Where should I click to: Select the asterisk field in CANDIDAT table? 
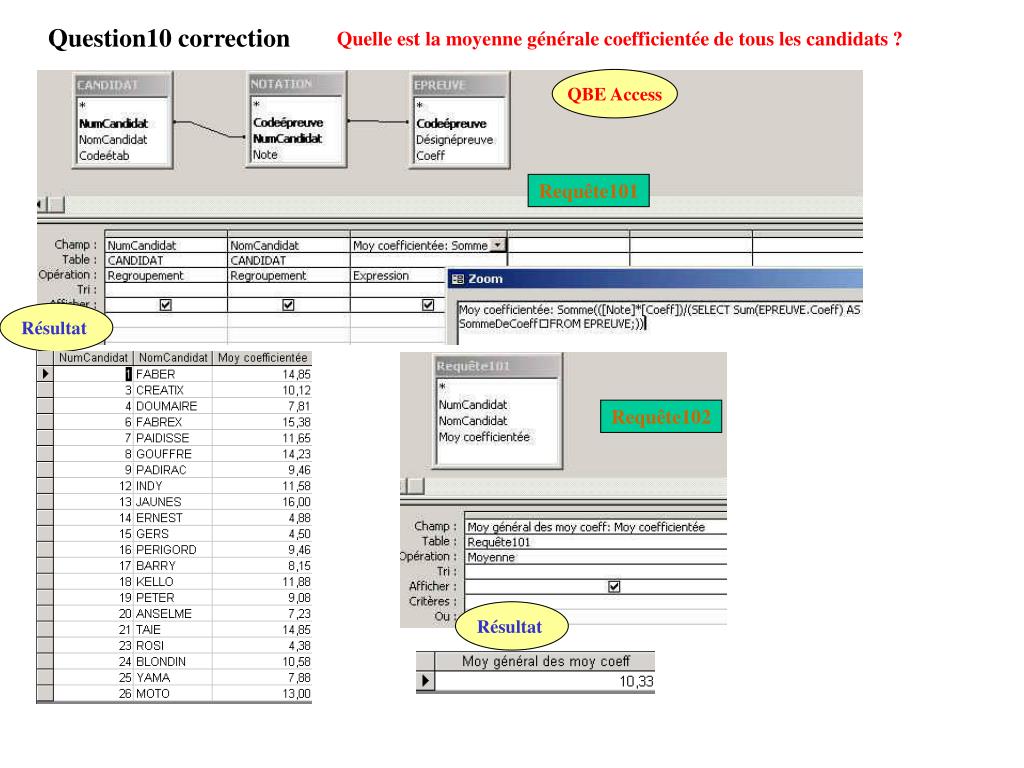click(x=83, y=106)
